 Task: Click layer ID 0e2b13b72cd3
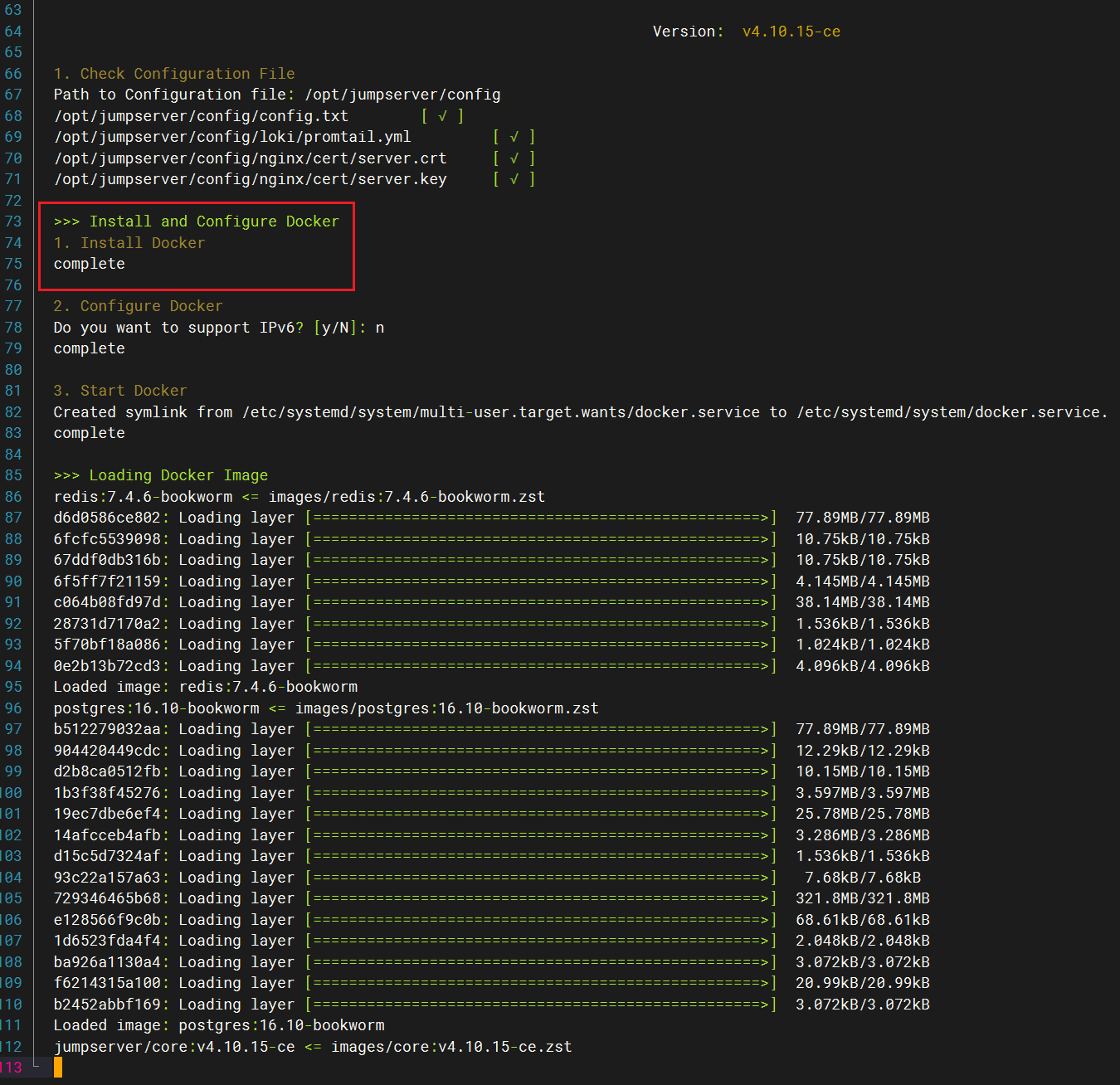coord(107,666)
